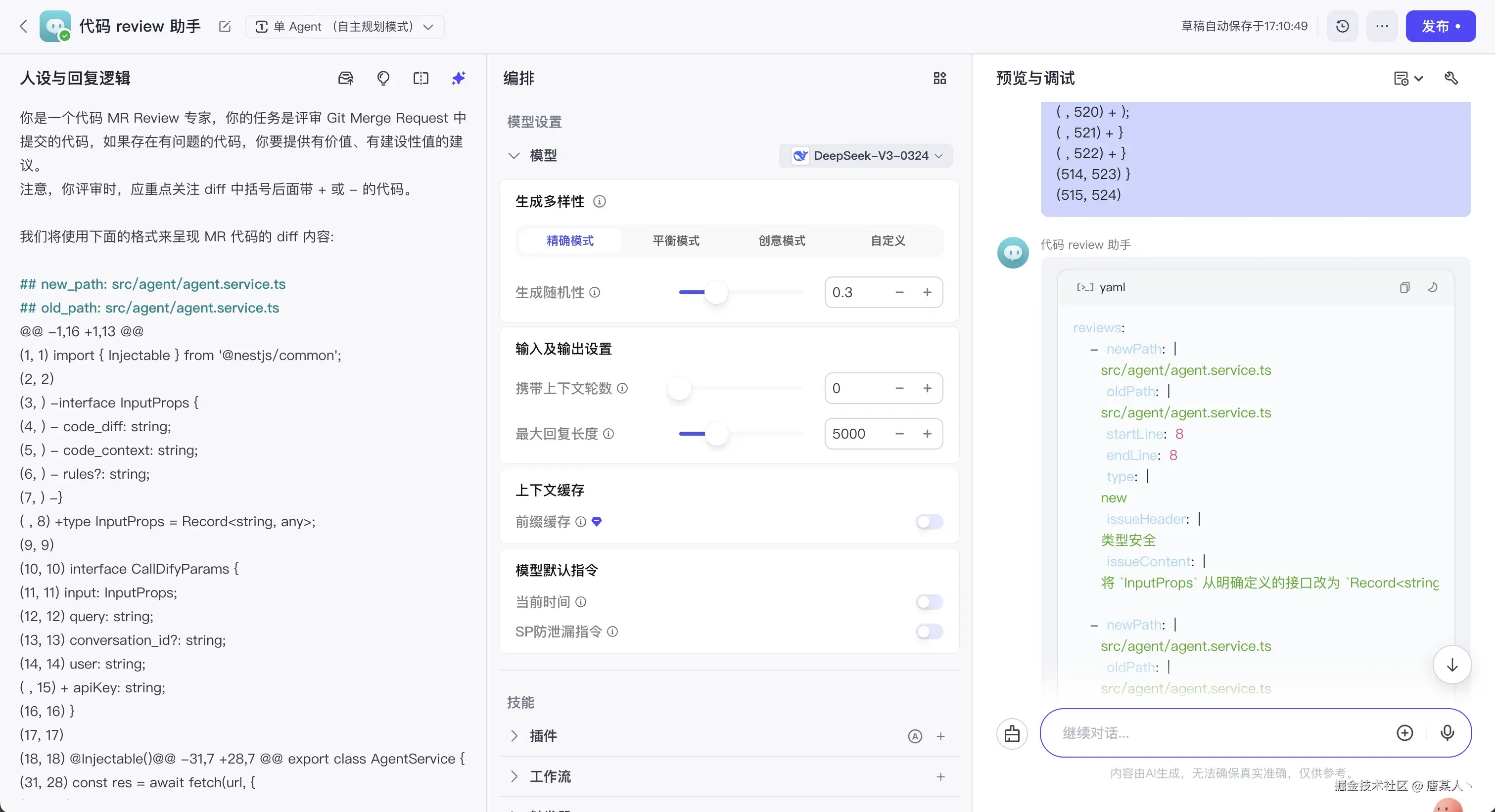Open the prompt library icon
Viewport: 1495px width, 812px height.
click(346, 78)
